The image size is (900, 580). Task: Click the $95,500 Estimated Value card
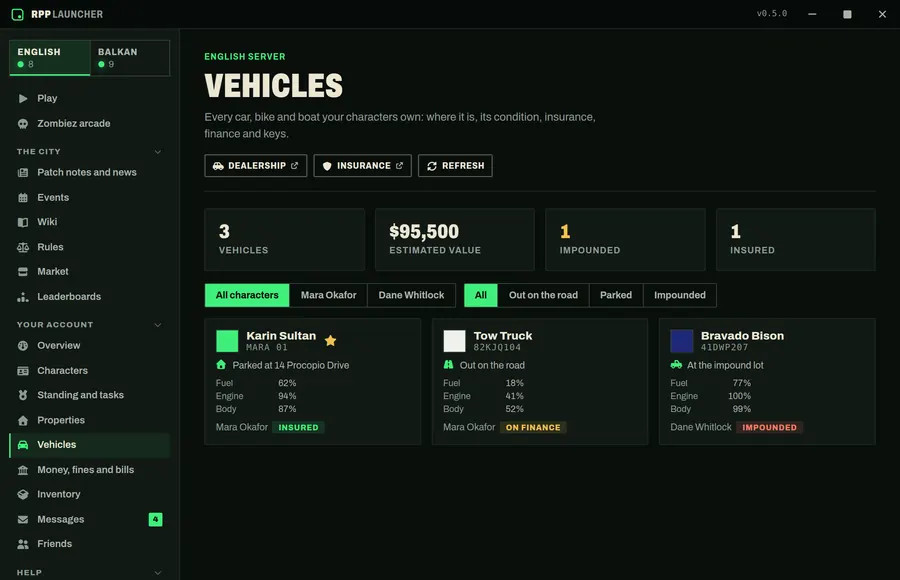tap(455, 239)
